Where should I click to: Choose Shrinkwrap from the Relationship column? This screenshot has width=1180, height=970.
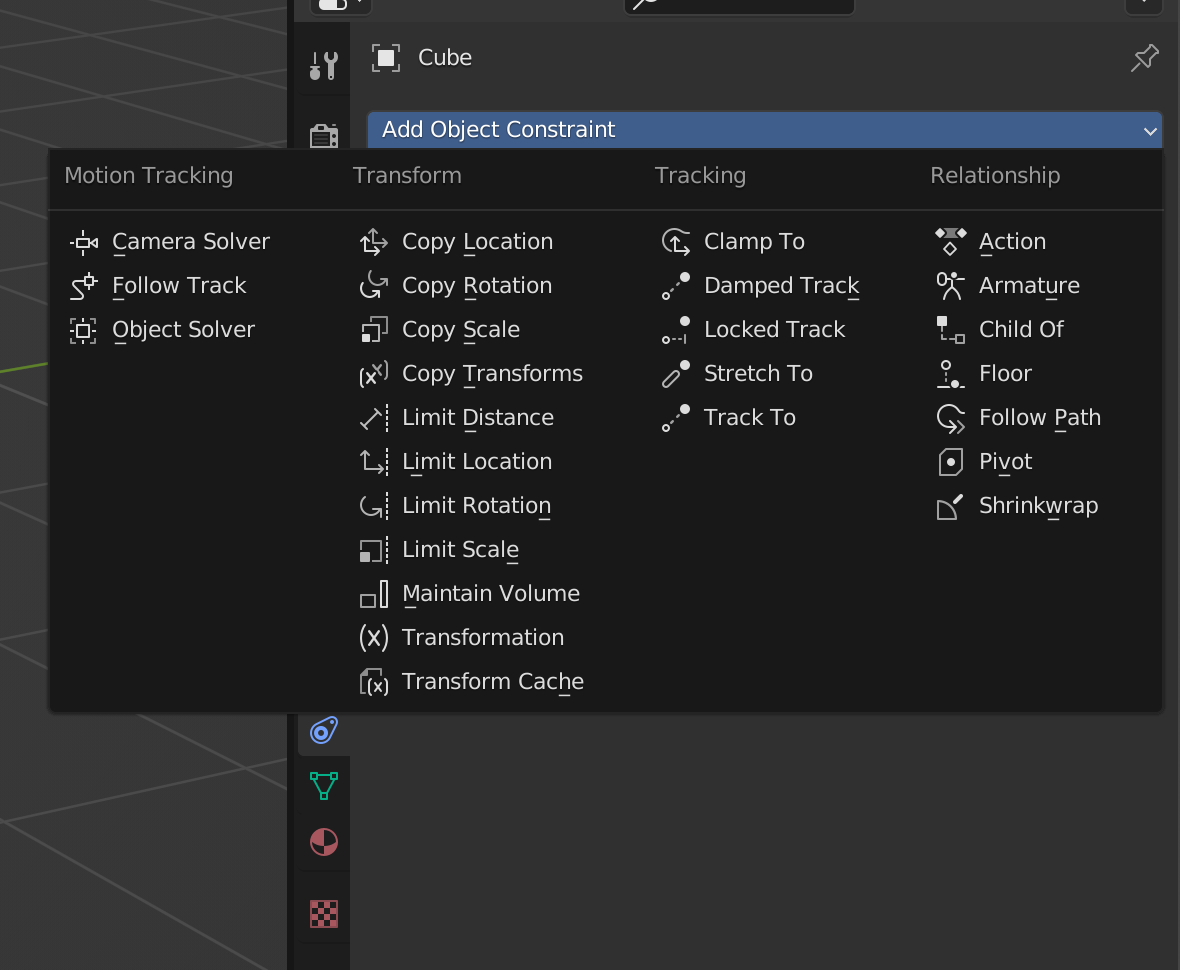1037,506
